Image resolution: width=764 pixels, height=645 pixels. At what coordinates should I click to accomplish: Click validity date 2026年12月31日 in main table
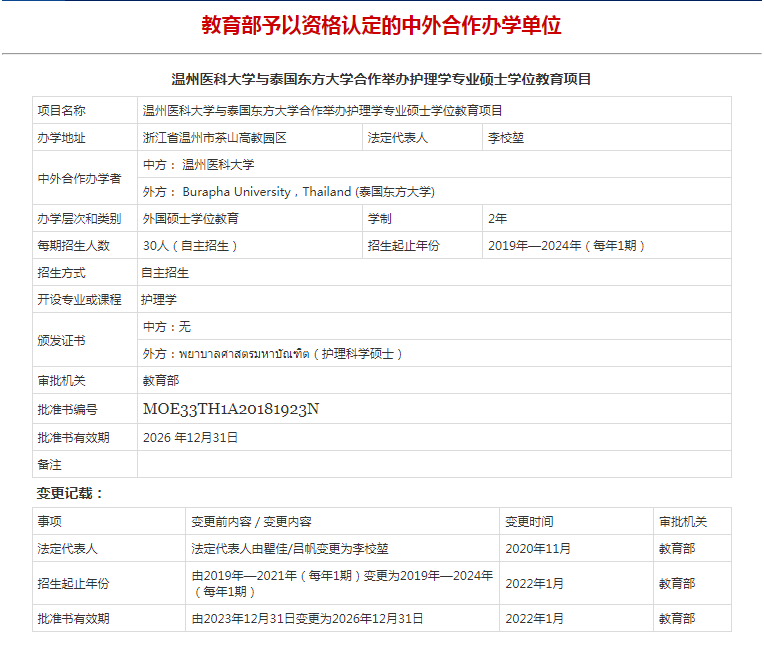coord(191,437)
